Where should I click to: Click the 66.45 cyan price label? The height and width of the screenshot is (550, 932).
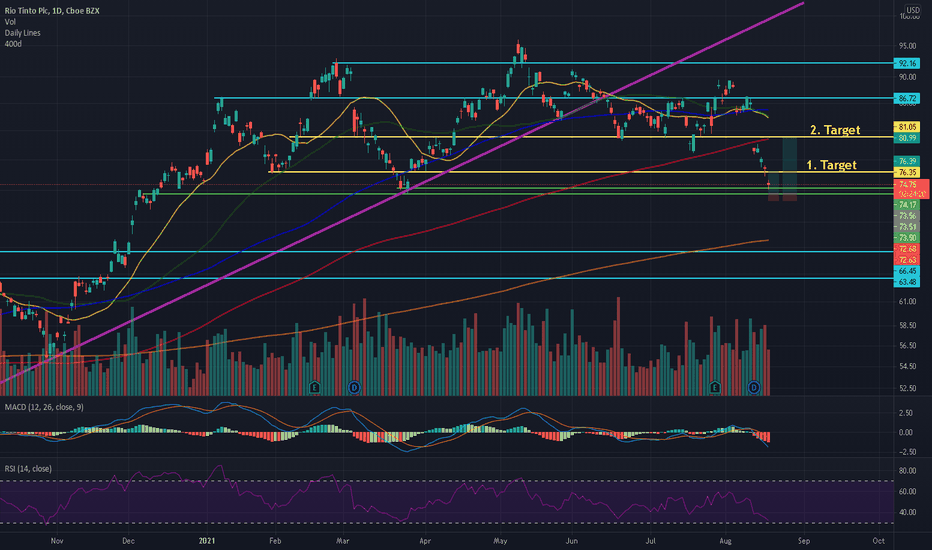pyautogui.click(x=907, y=271)
